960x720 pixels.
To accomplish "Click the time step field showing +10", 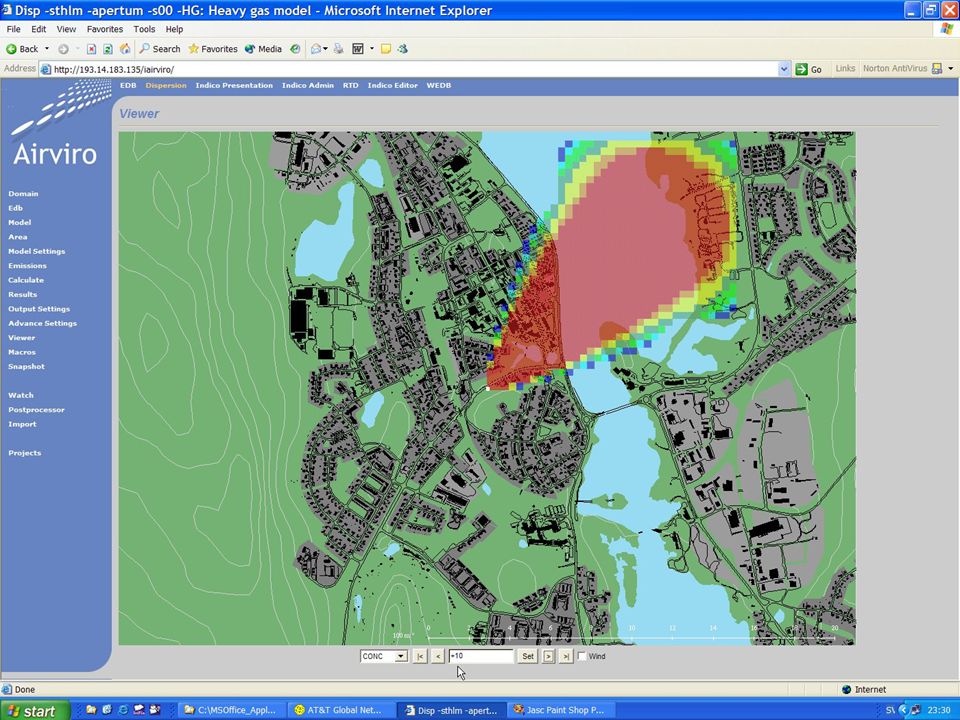I will (481, 656).
